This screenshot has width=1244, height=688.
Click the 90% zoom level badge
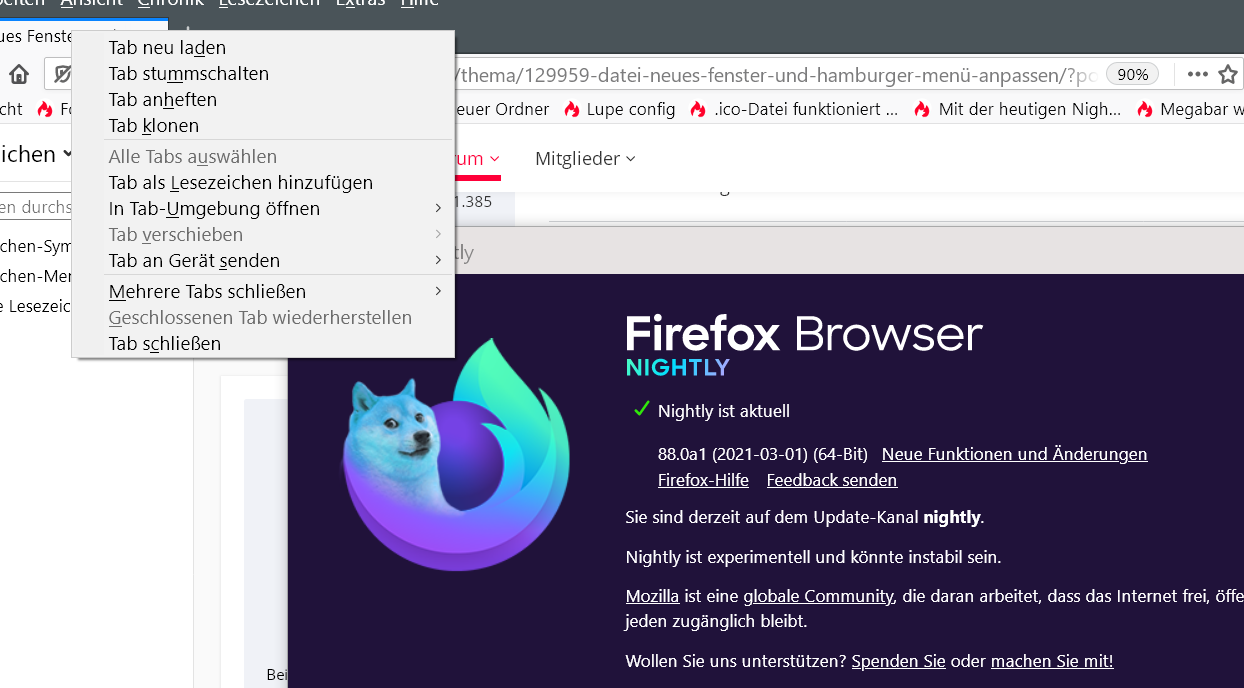1133,74
